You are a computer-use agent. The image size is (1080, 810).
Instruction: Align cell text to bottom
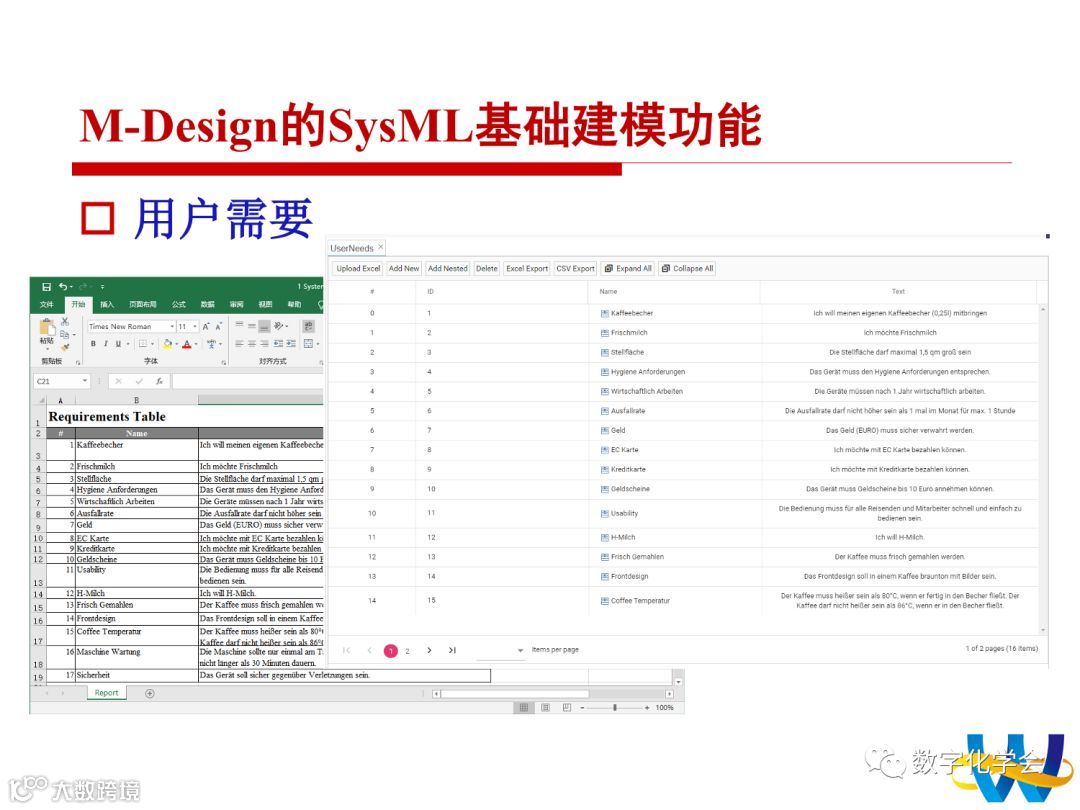(x=264, y=326)
